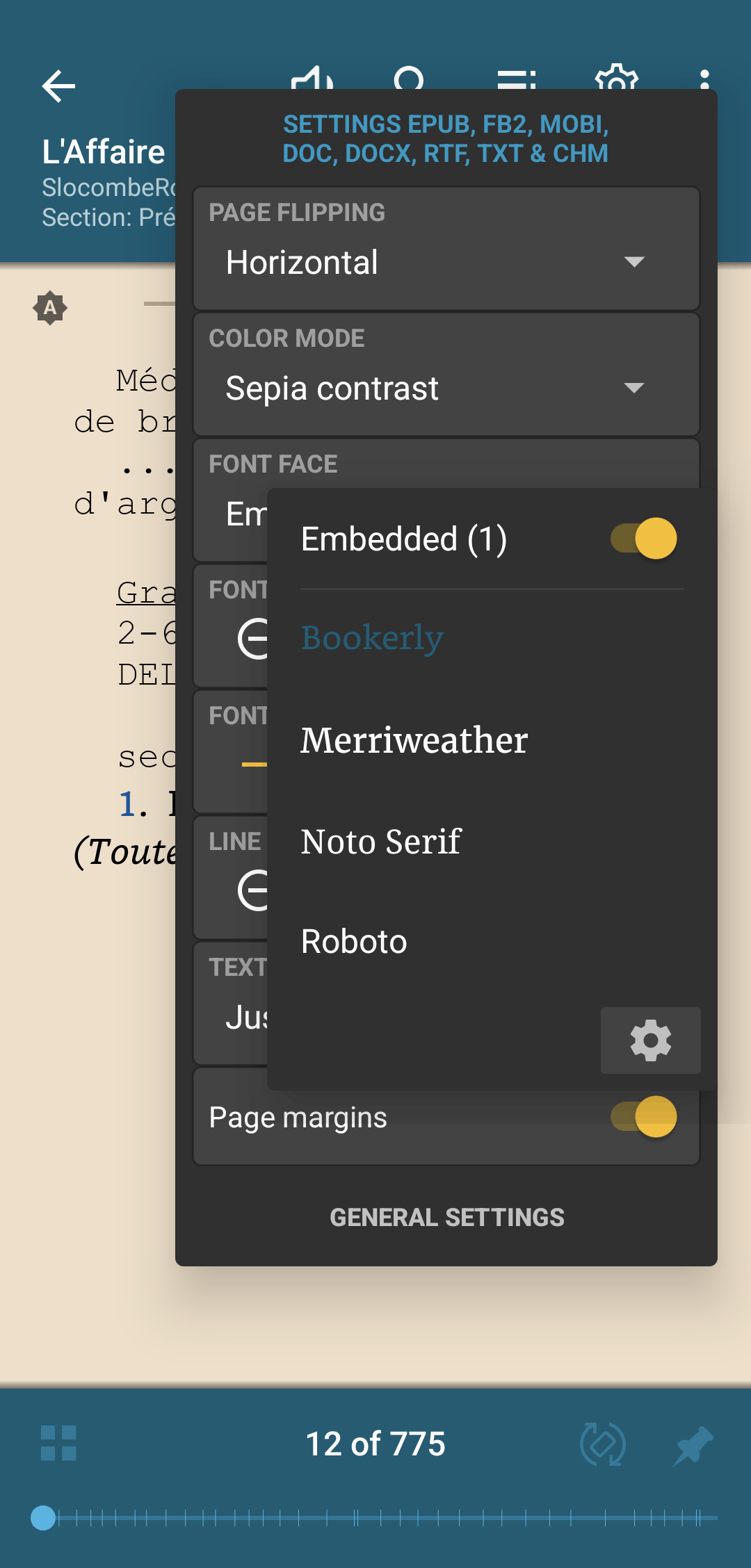Disable the Page margins switch

tap(643, 1117)
